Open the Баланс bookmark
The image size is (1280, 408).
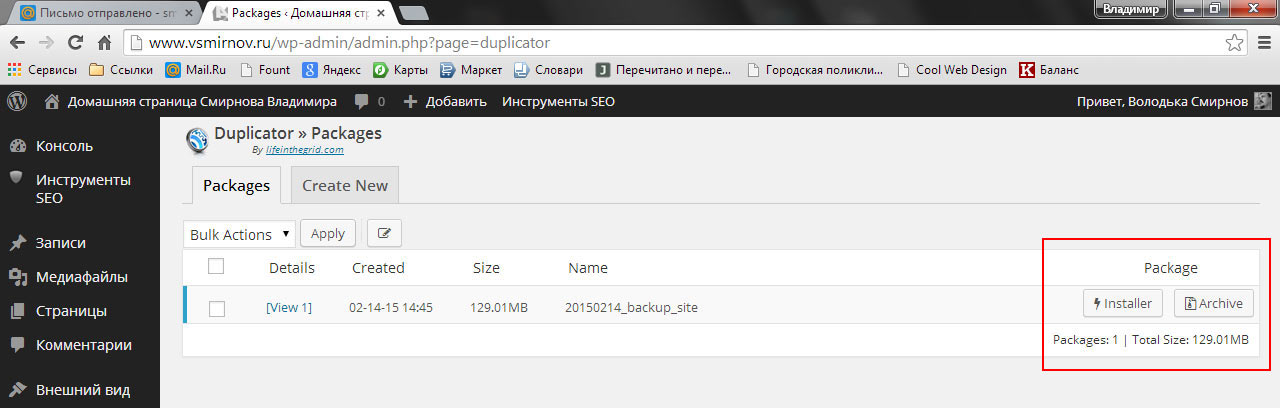1048,70
